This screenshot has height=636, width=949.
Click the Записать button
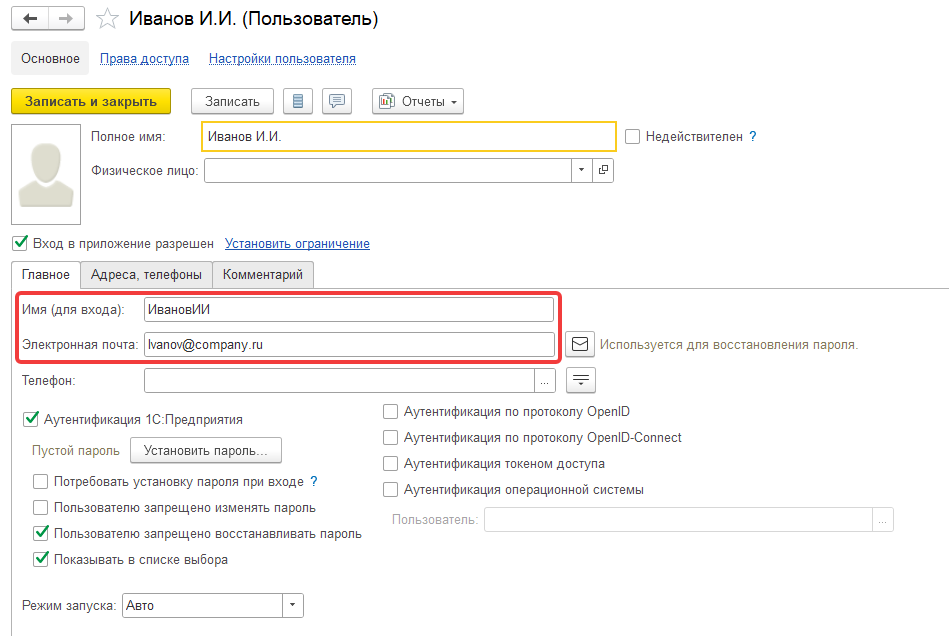coord(232,101)
